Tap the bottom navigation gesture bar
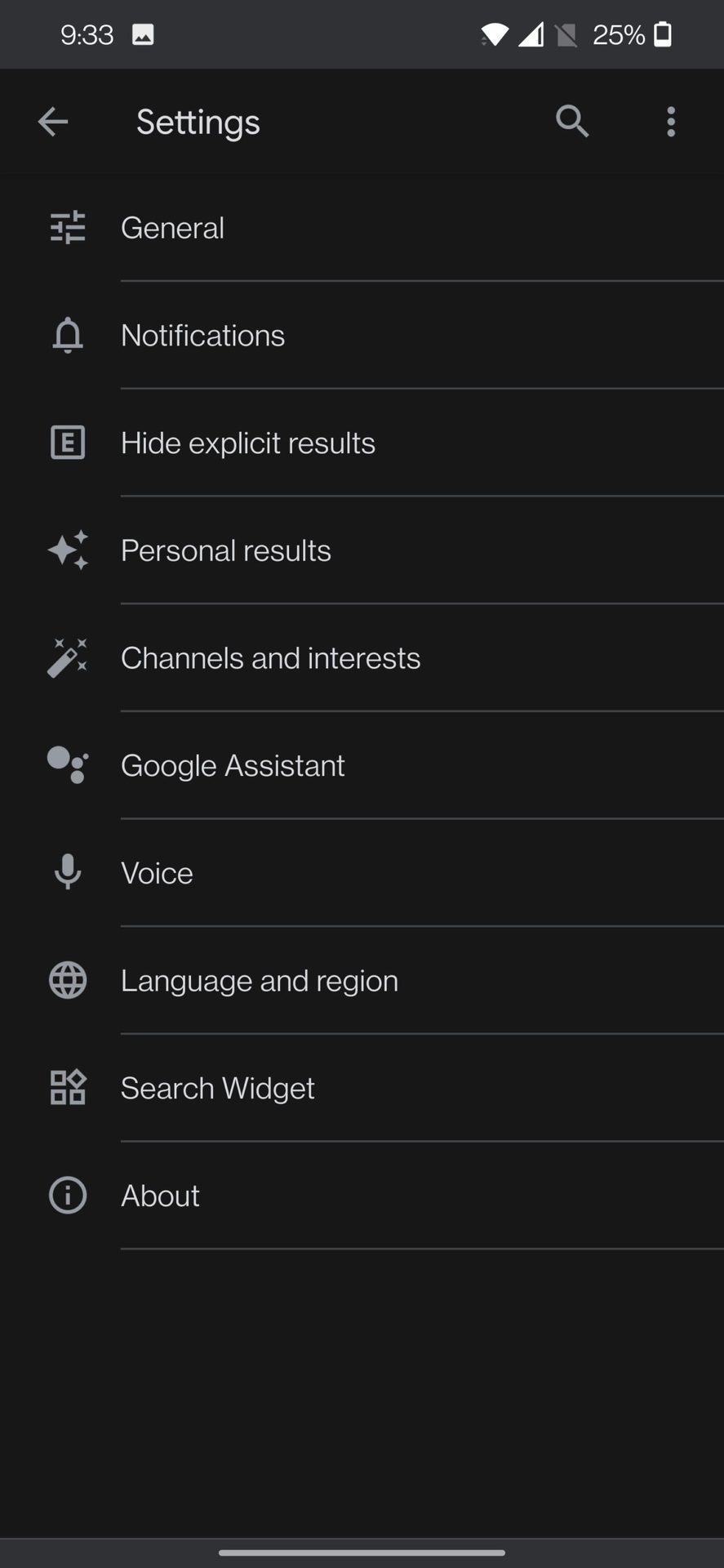The width and height of the screenshot is (724, 1568). point(362,1552)
